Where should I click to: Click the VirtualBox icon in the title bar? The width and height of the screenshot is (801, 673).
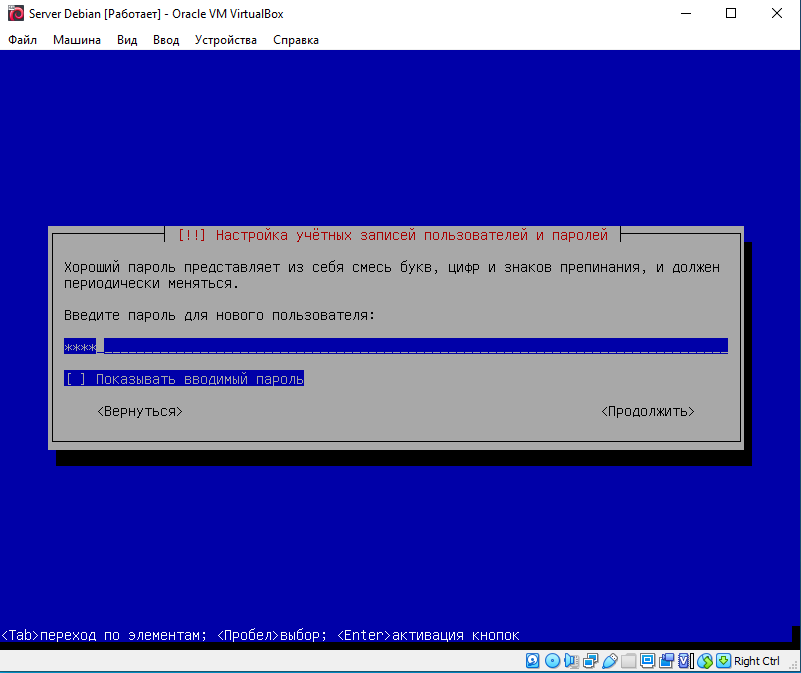(x=15, y=14)
